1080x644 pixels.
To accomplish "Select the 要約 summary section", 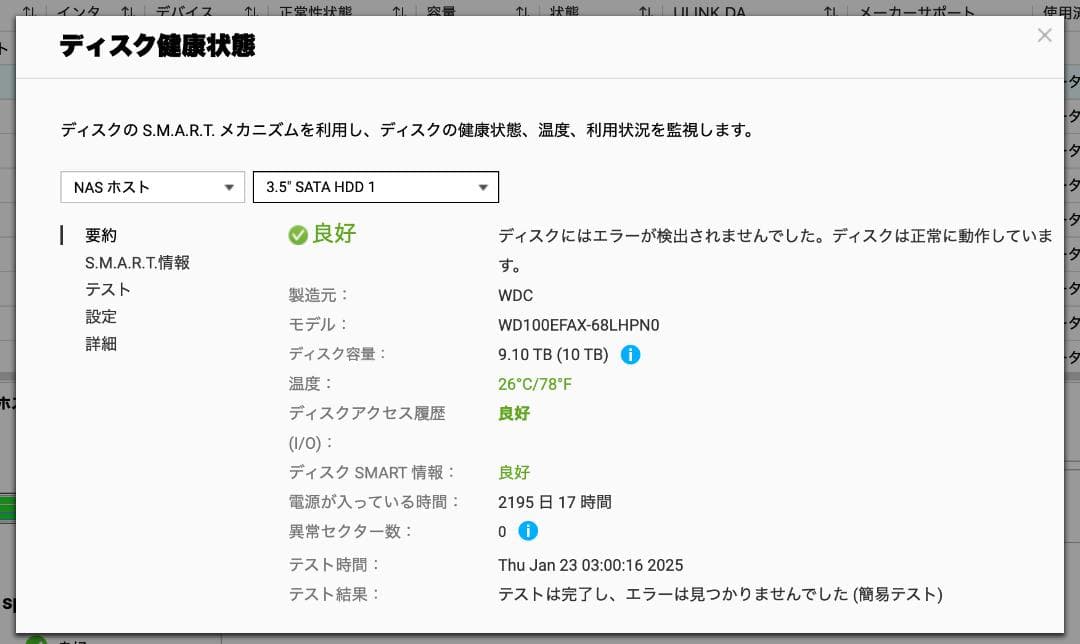I will [x=101, y=235].
